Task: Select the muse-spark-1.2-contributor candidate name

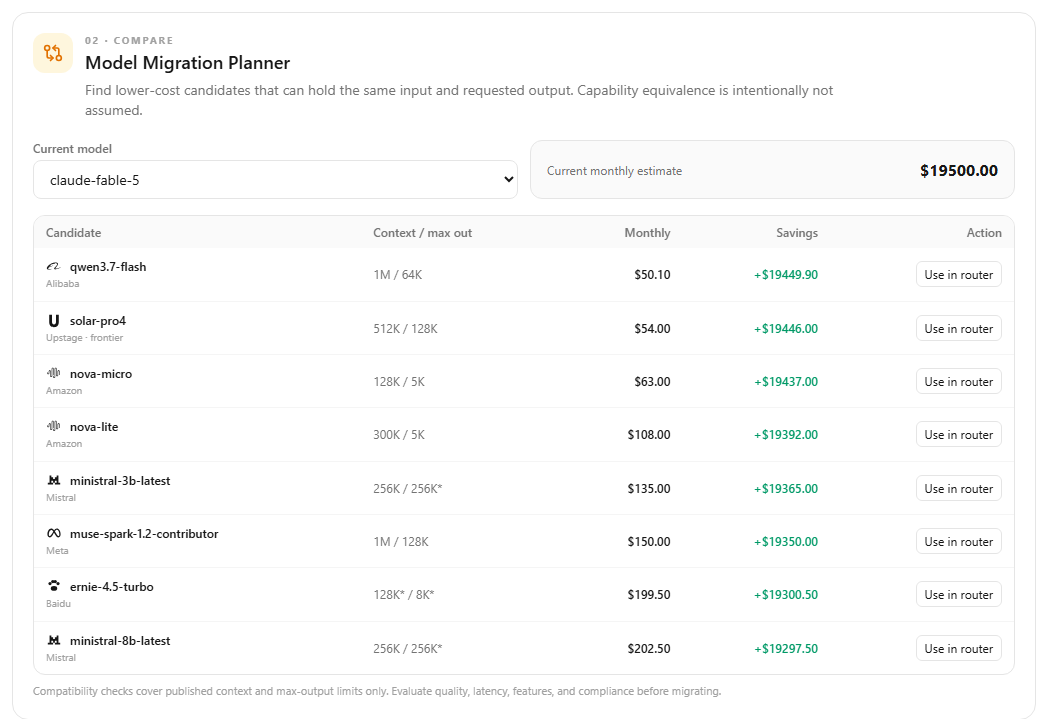Action: pos(144,533)
